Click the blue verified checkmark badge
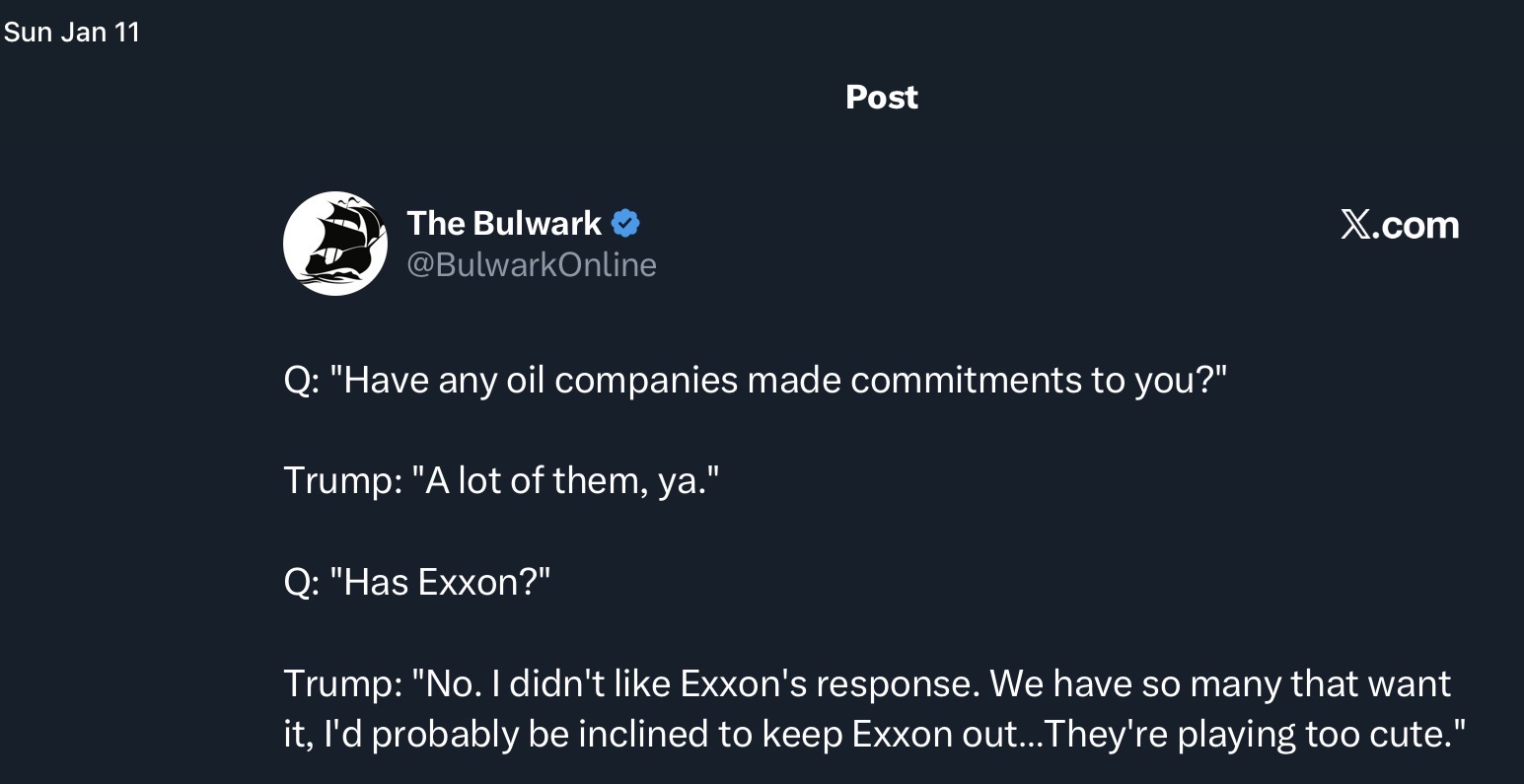This screenshot has height=784, width=1524. (625, 224)
